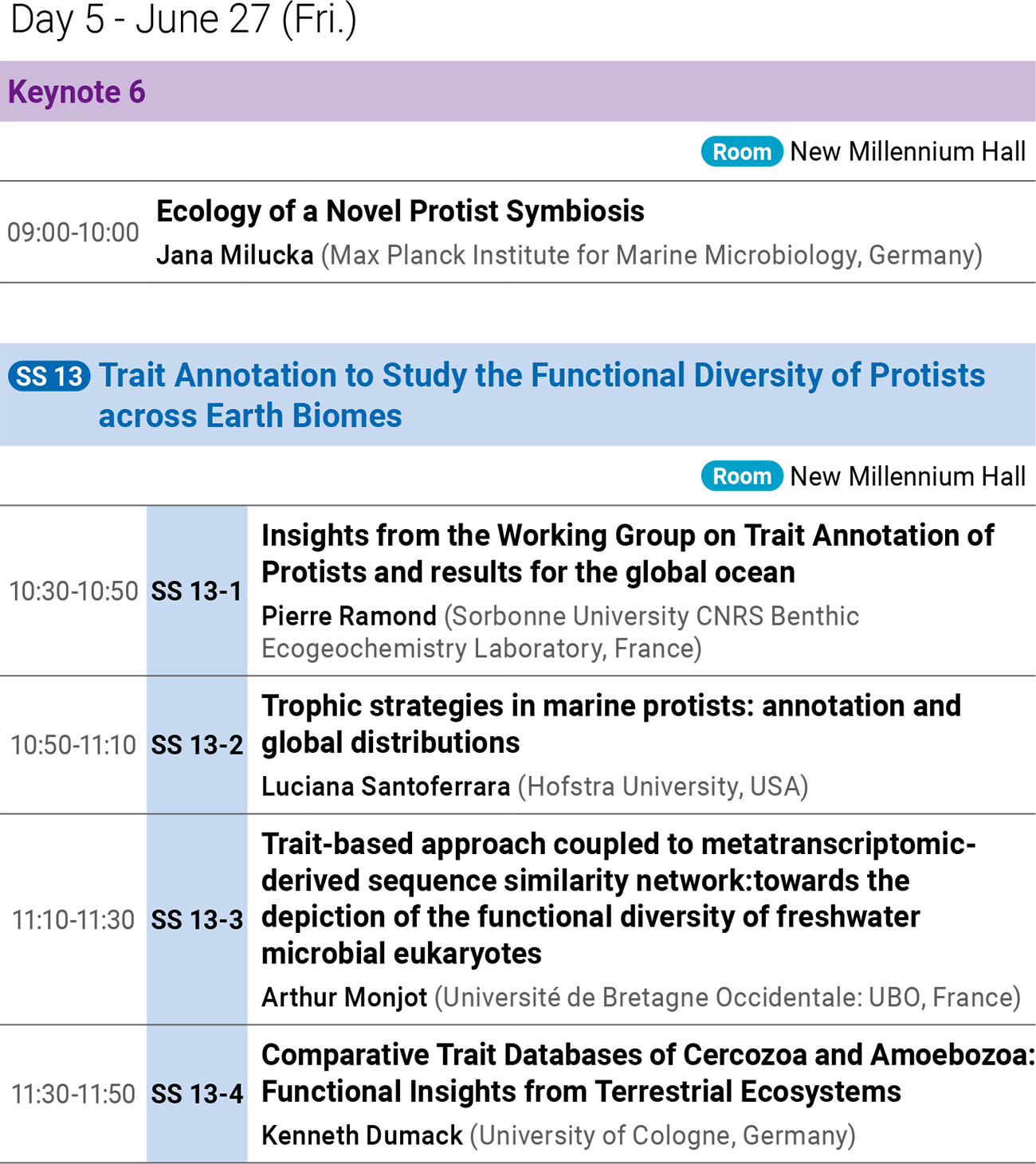Open the Working Group Insights talk title
Image resolution: width=1036 pixels, height=1164 pixels.
(x=628, y=554)
